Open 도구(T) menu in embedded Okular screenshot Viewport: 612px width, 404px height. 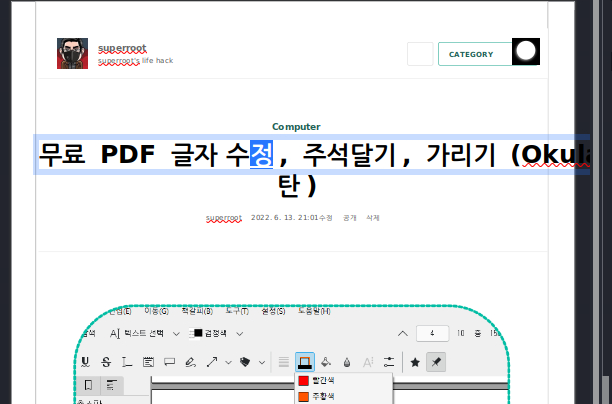(x=237, y=311)
